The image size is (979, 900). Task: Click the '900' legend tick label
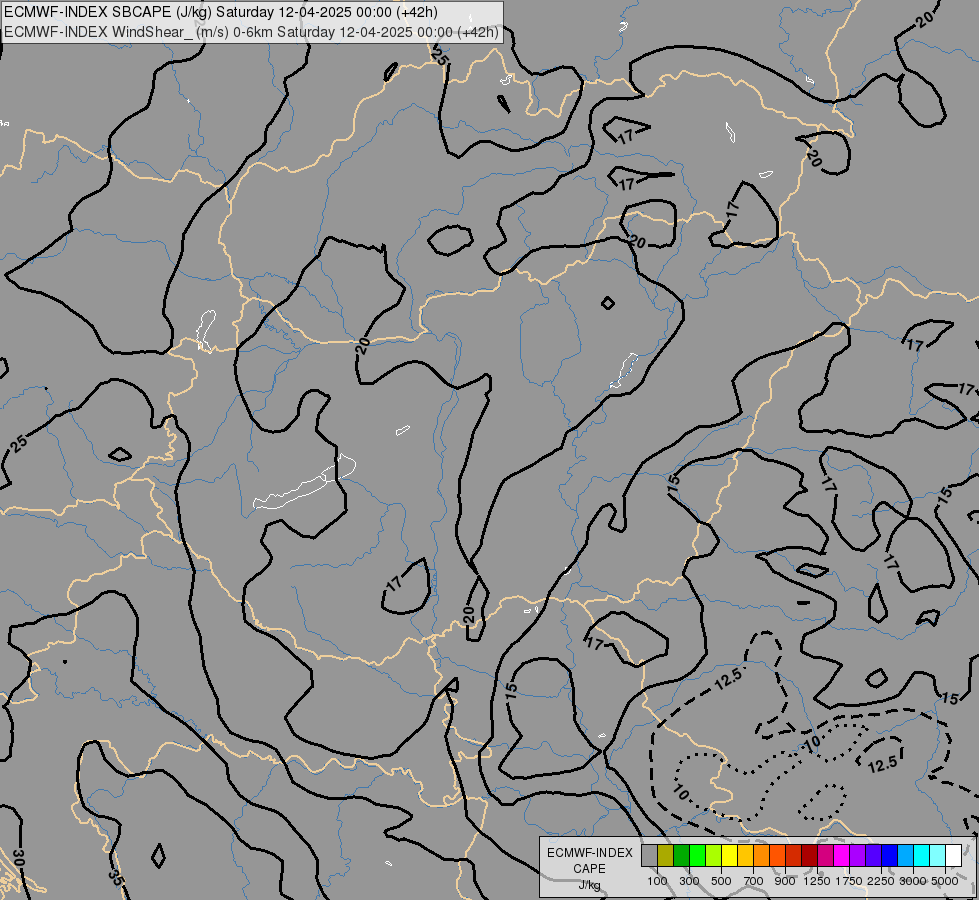[785, 881]
